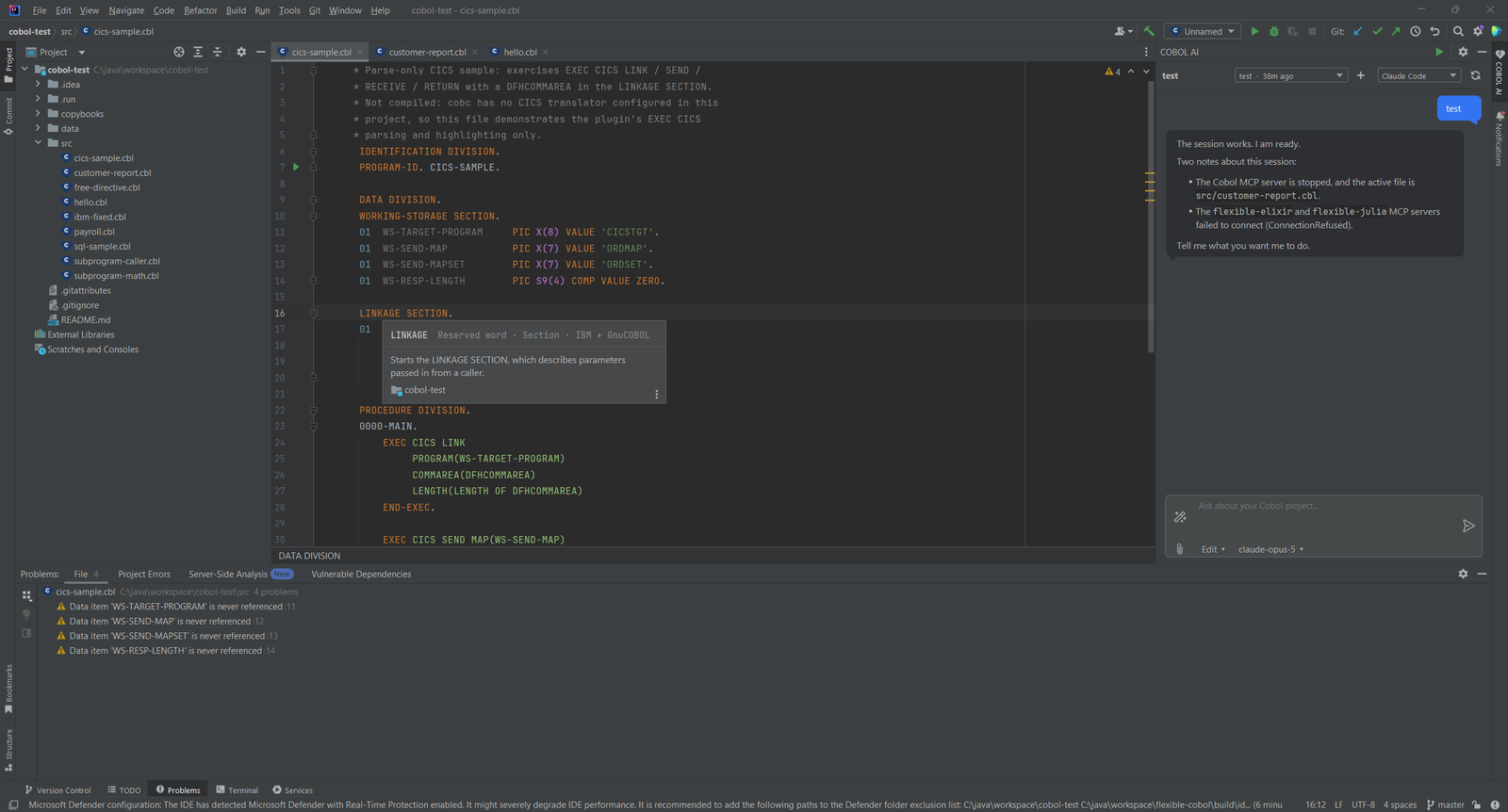This screenshot has width=1508, height=812.
Task: Click the send message arrow in COBOL AI
Action: 1467,526
